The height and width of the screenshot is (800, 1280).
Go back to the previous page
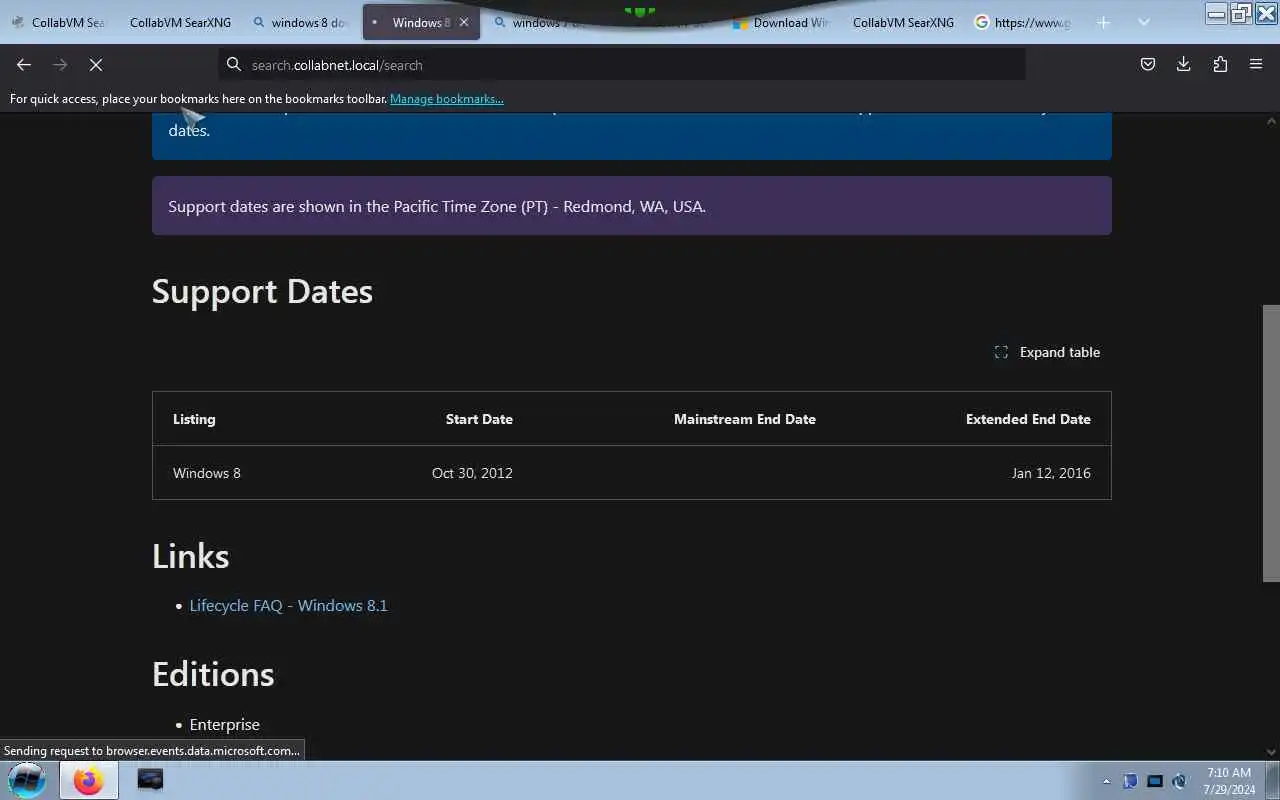tap(24, 64)
